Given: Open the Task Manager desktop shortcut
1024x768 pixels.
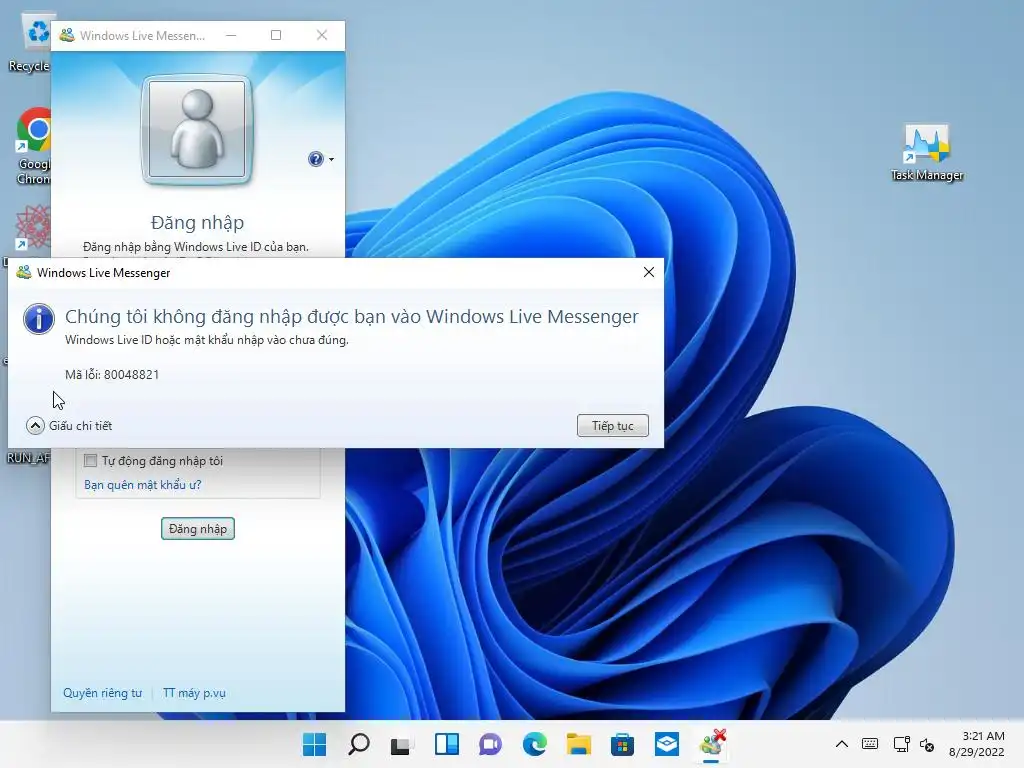Looking at the screenshot, I should tap(927, 152).
